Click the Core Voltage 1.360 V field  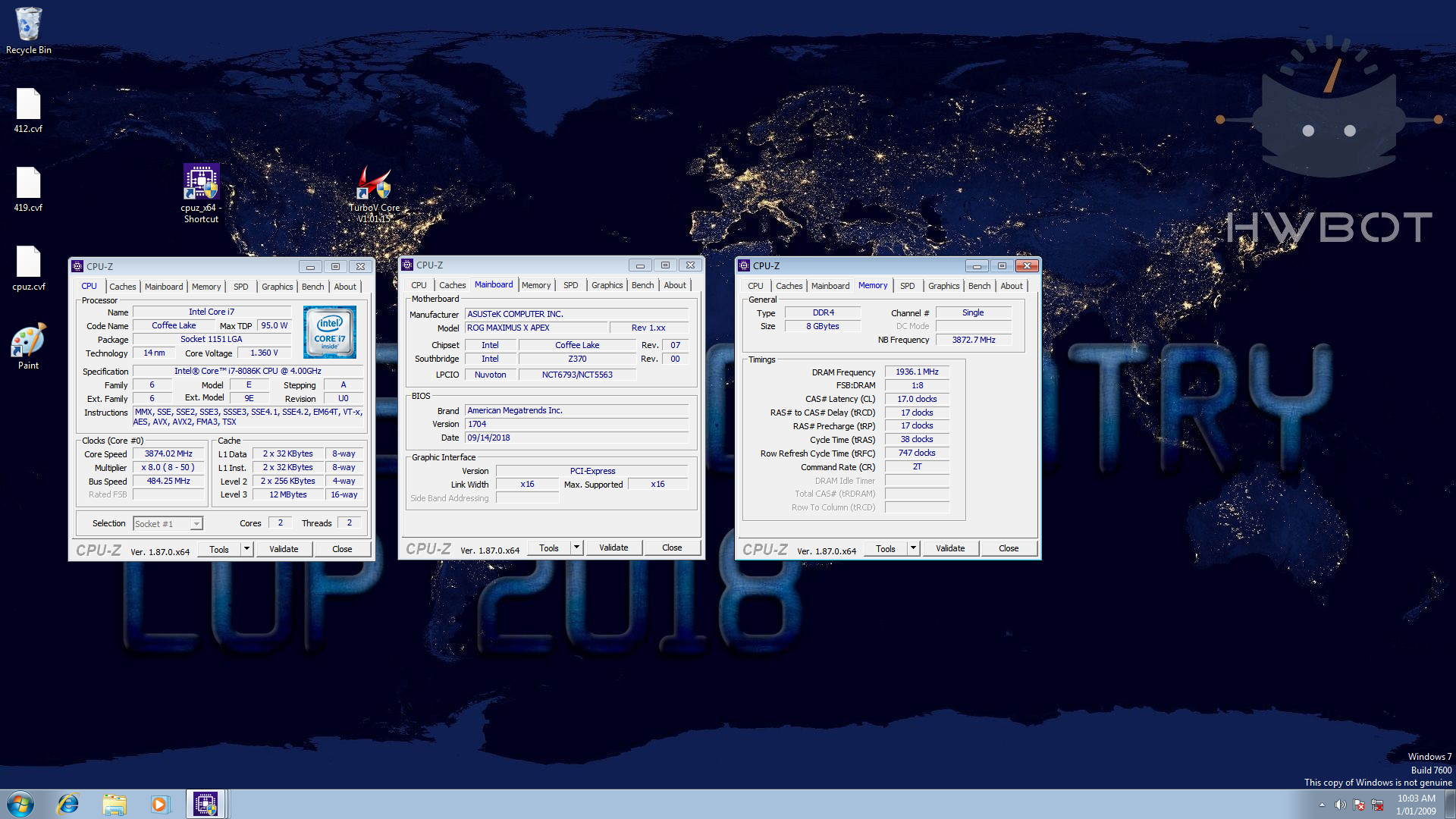coord(264,353)
